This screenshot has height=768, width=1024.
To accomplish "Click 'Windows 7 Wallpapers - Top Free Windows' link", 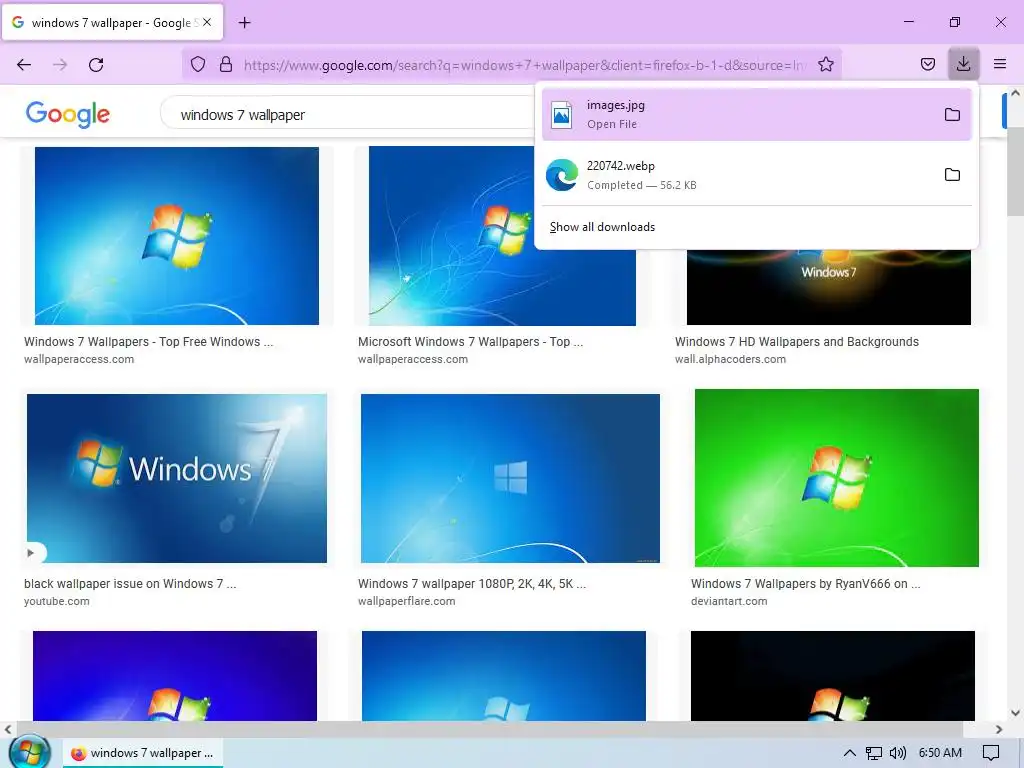I will pos(148,342).
